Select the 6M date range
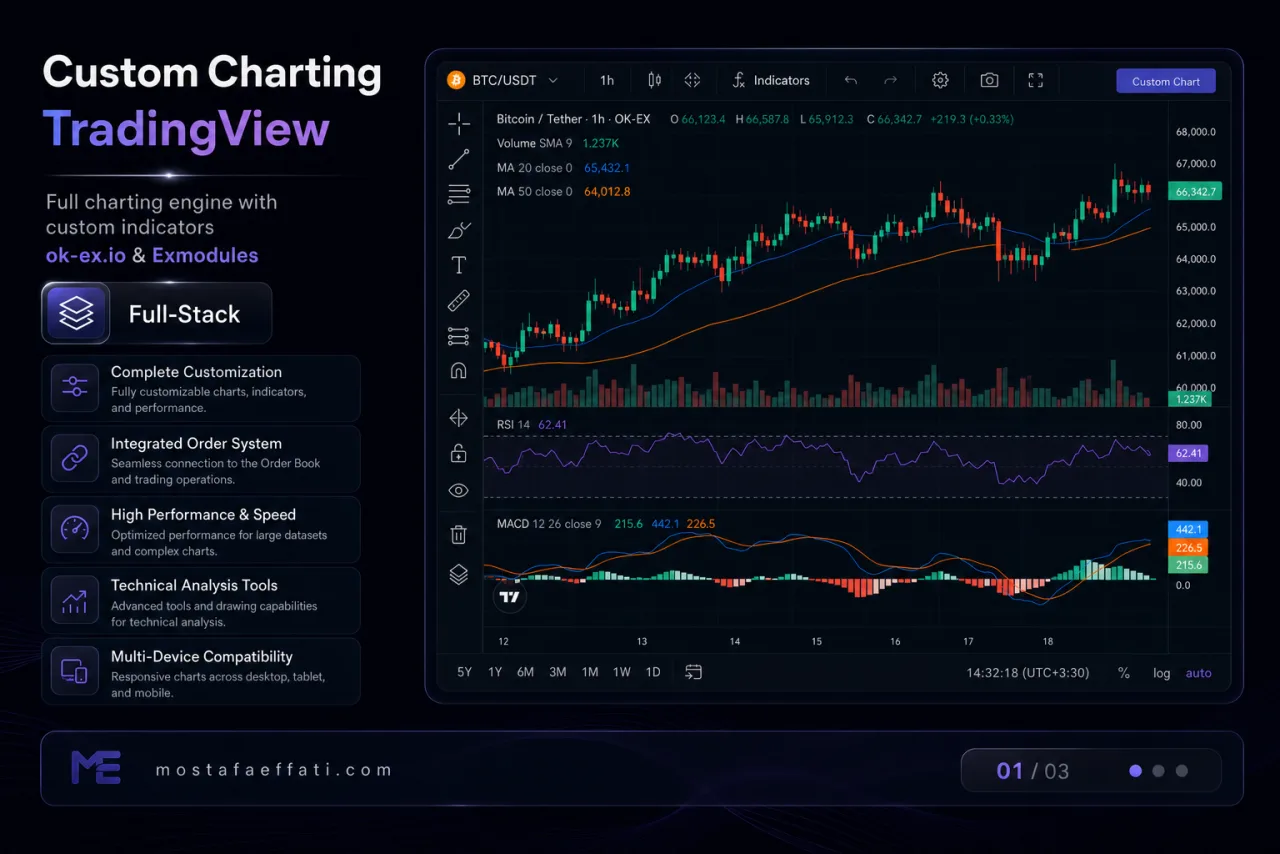The width and height of the screenshot is (1280, 854). [525, 672]
